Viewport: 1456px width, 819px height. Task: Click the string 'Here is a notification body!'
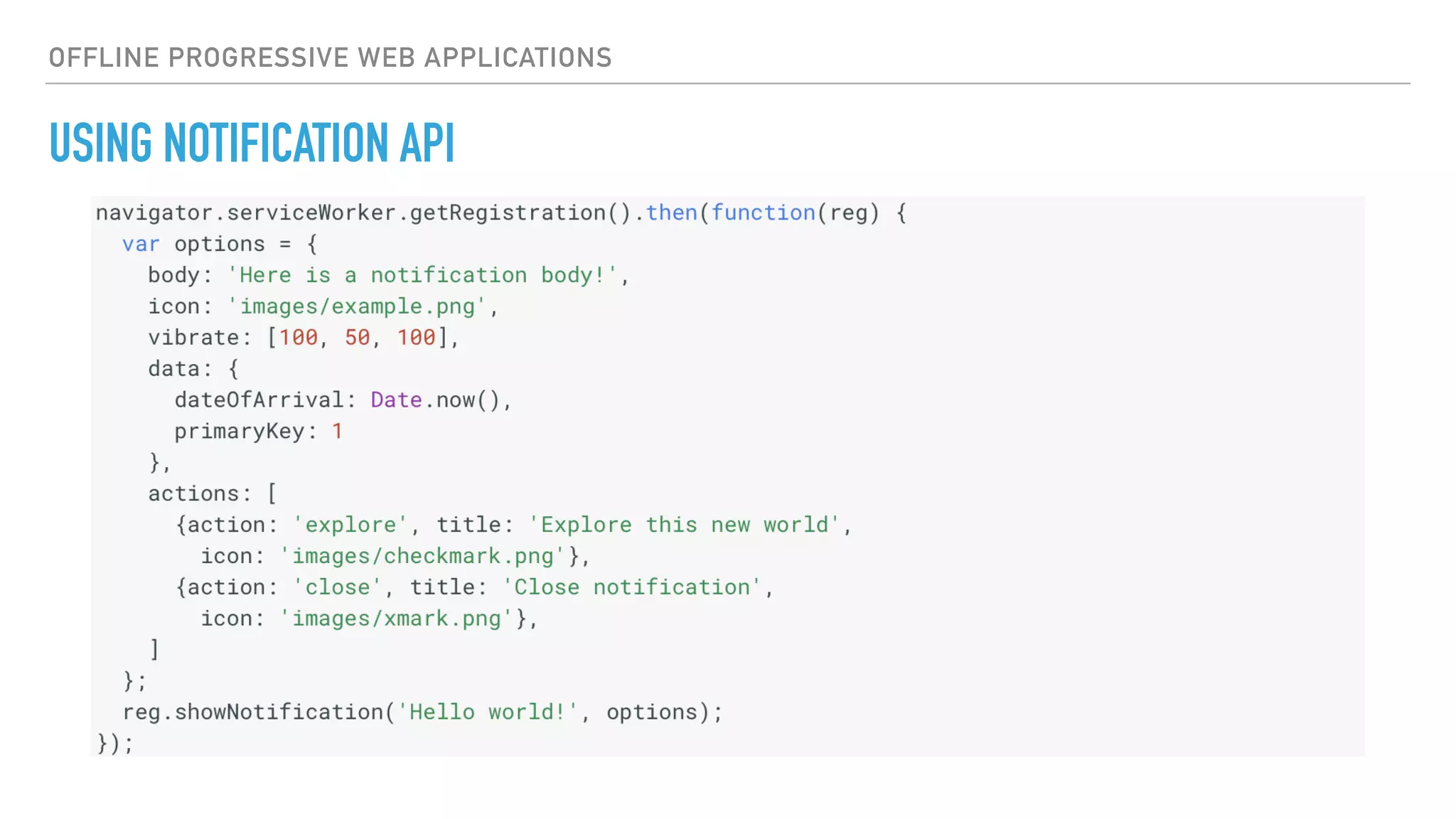tap(422, 275)
